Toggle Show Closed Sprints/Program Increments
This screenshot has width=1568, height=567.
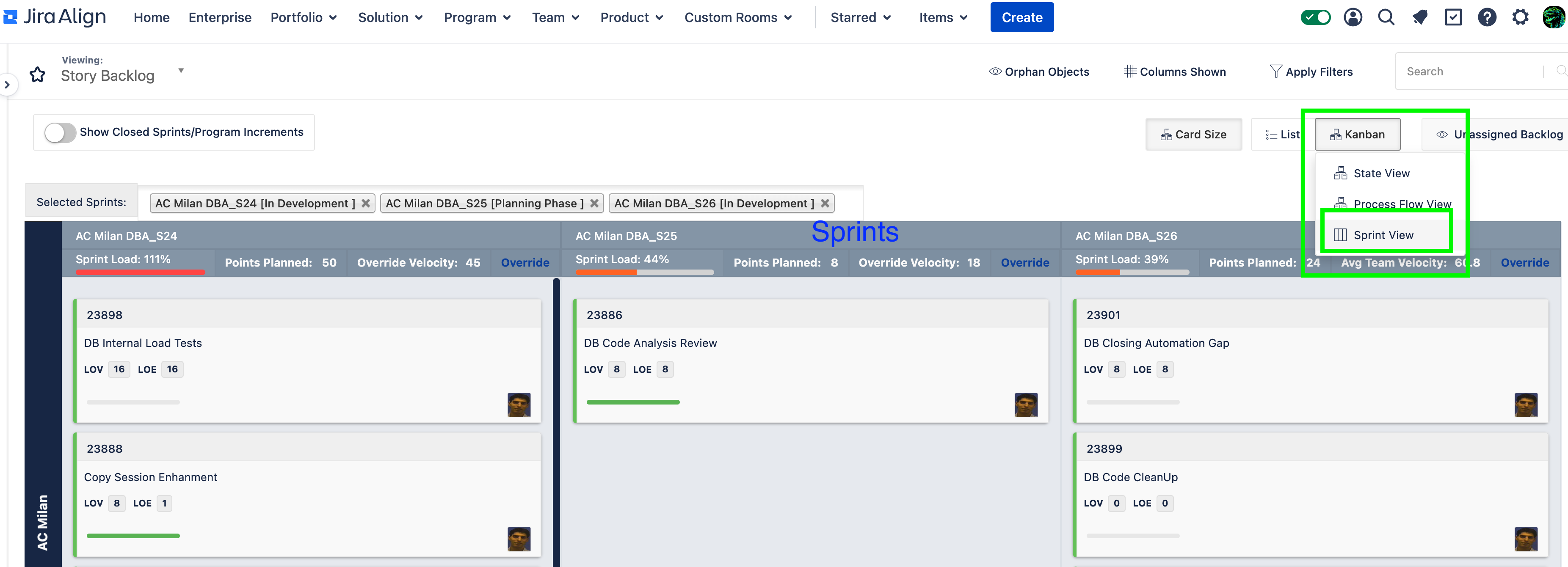[60, 132]
